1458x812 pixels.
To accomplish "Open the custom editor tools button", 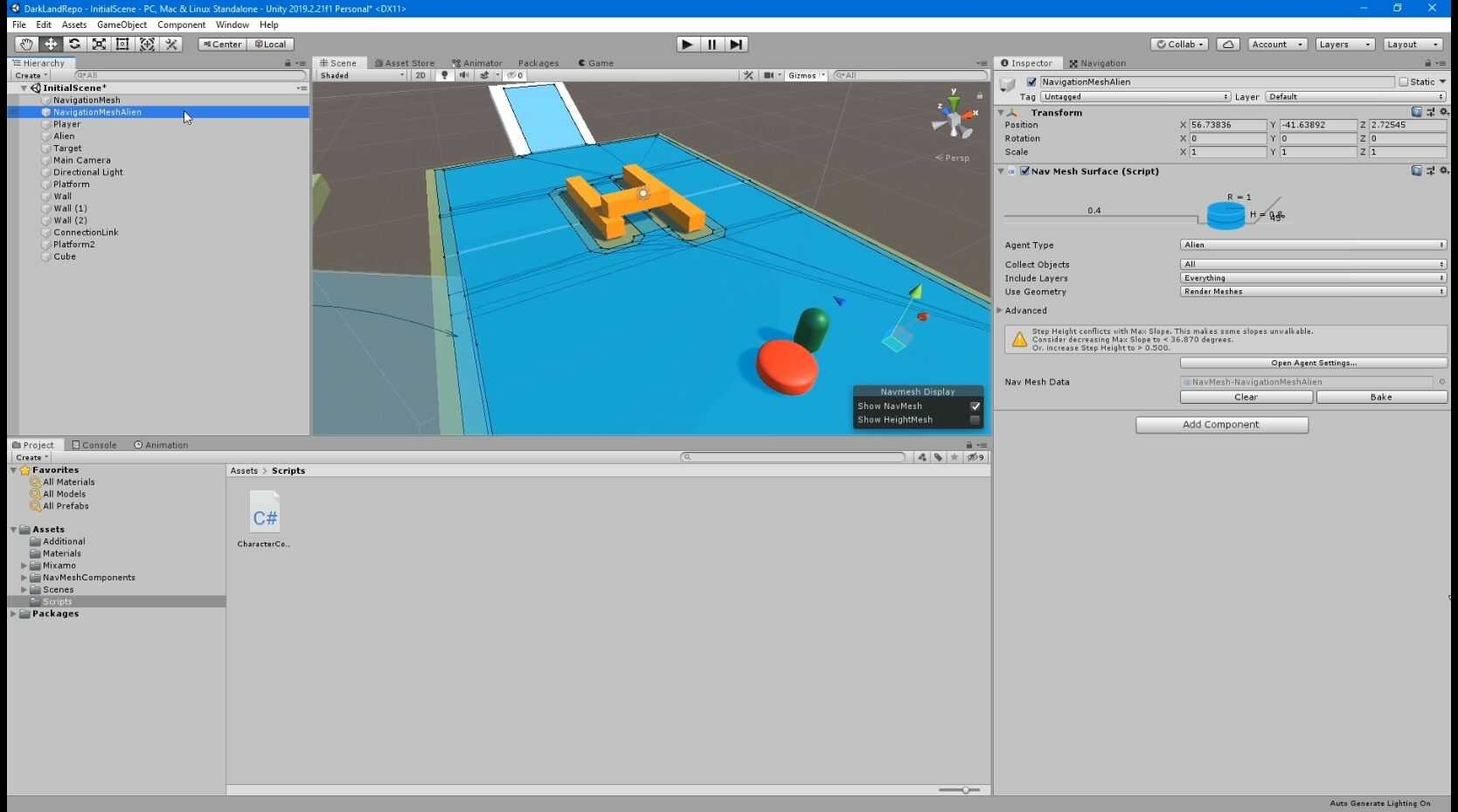I will (x=171, y=44).
